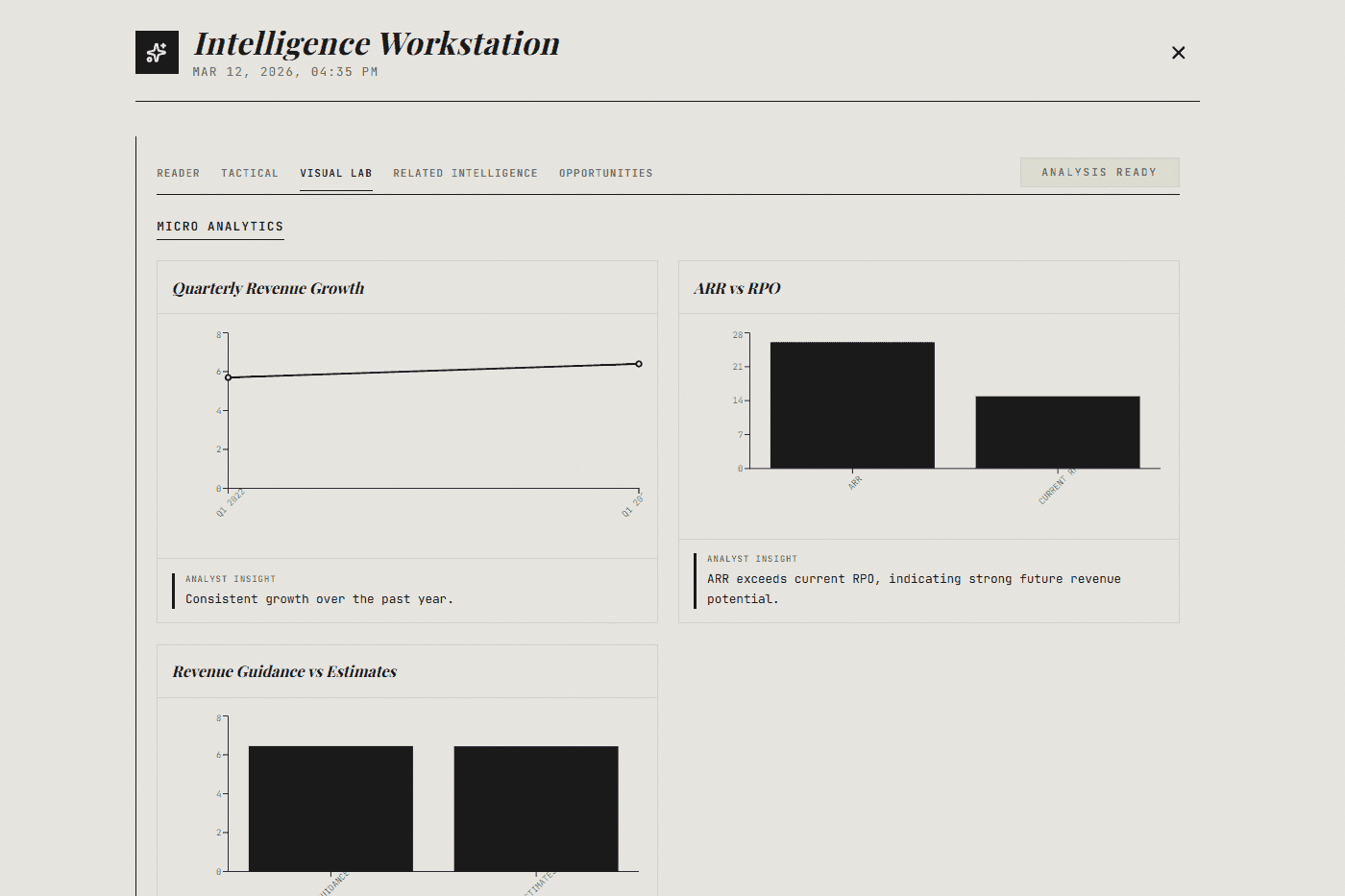The image size is (1345, 896).
Task: Select the MICRO ANALYTICS section header
Action: [x=220, y=227]
